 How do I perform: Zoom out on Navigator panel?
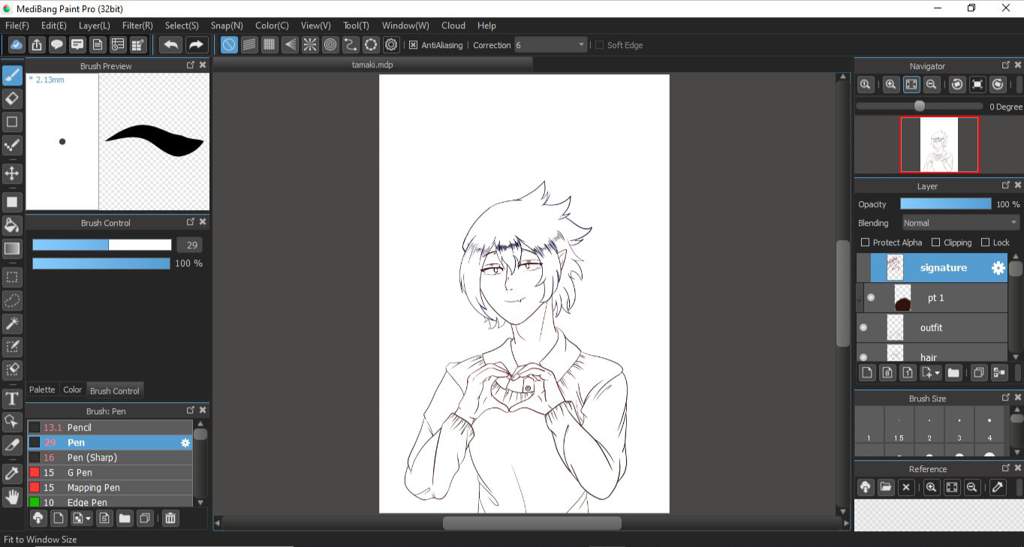tap(931, 85)
